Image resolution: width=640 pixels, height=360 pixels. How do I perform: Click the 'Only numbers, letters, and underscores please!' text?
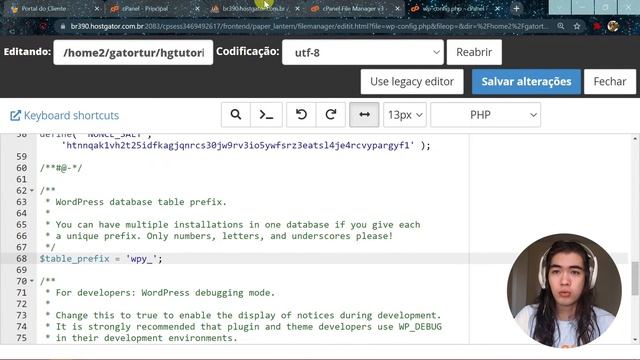coord(269,236)
